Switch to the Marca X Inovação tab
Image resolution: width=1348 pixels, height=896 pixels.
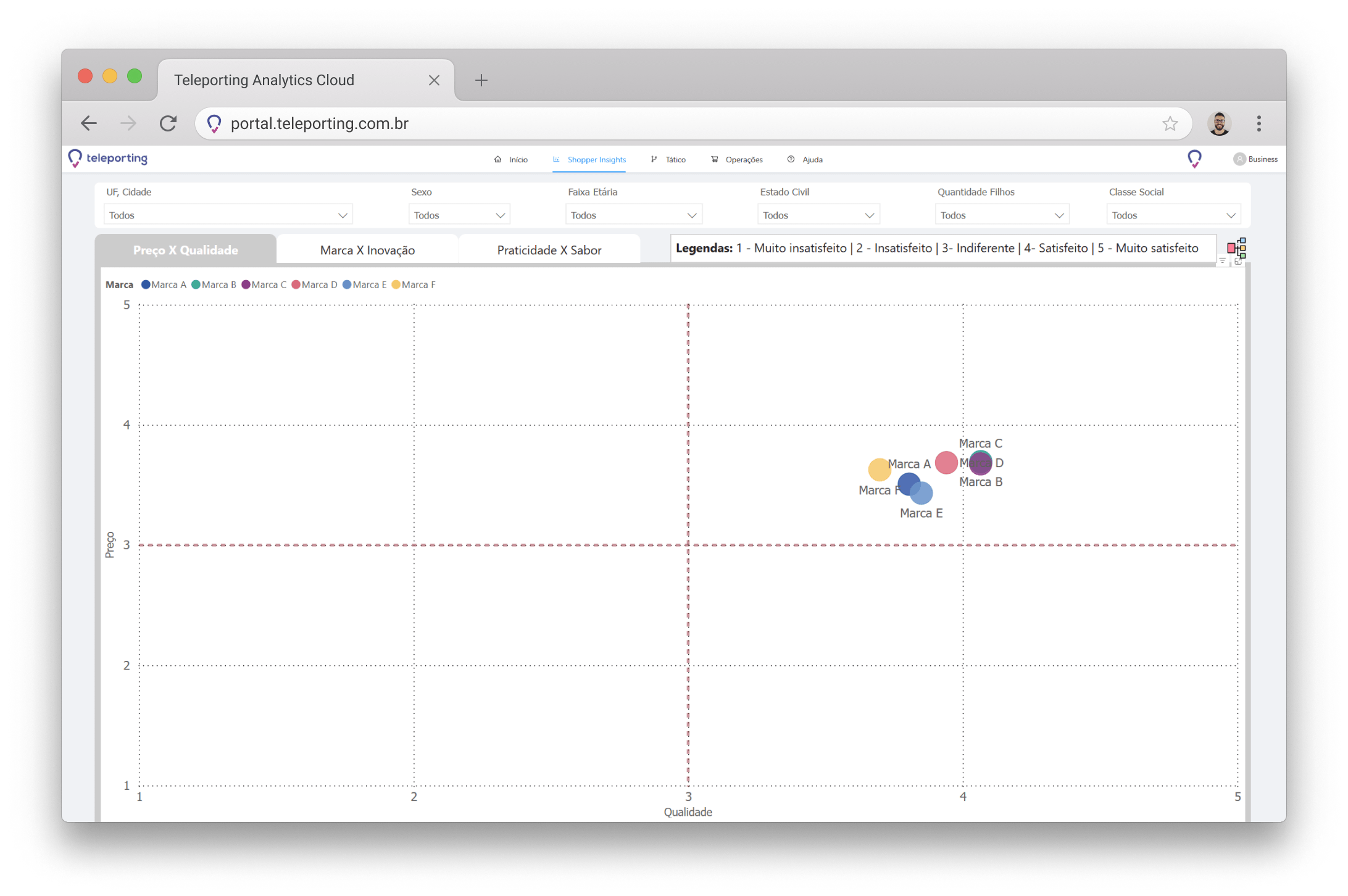[x=367, y=250]
